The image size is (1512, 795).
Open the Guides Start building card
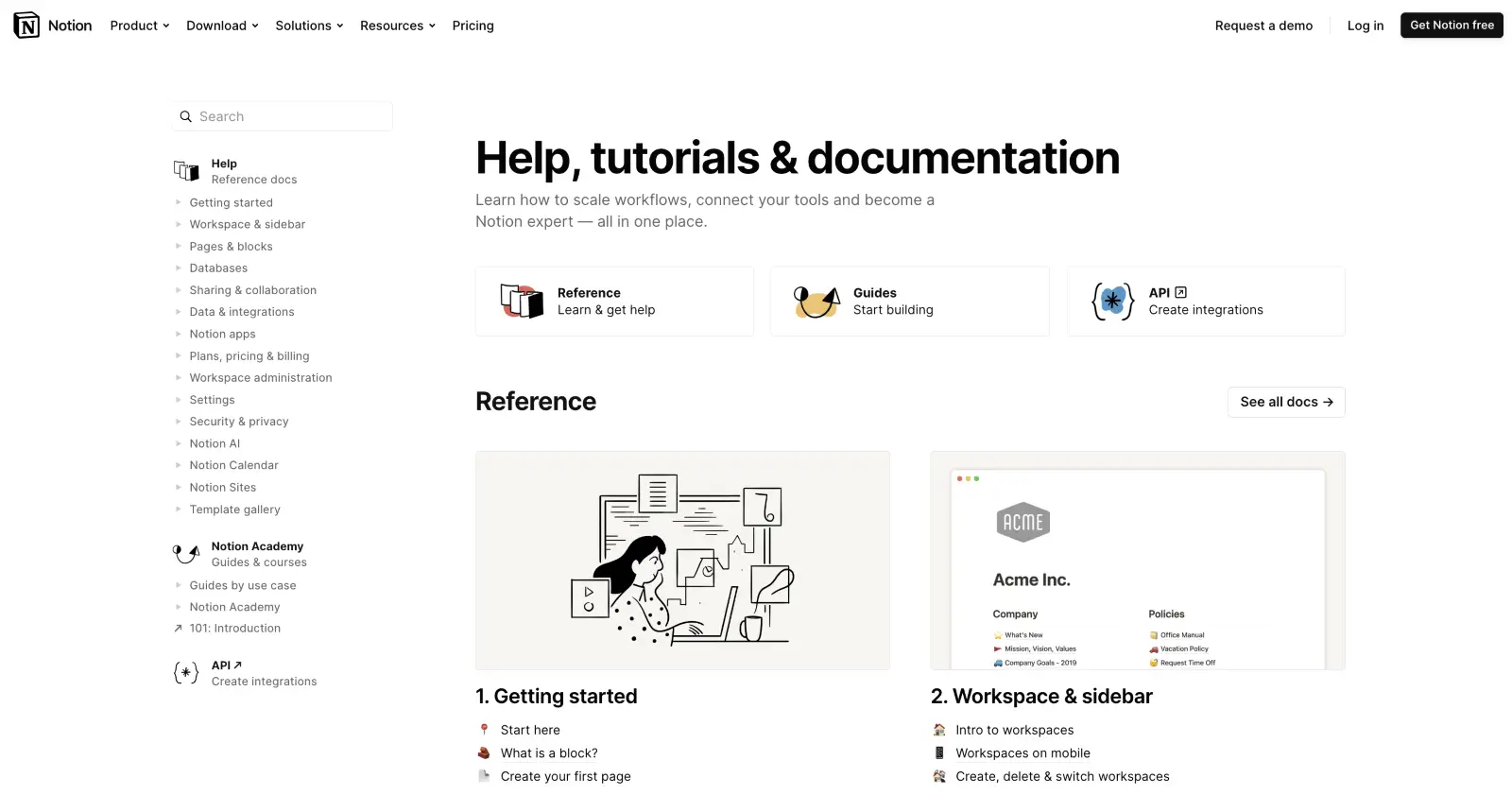910,302
